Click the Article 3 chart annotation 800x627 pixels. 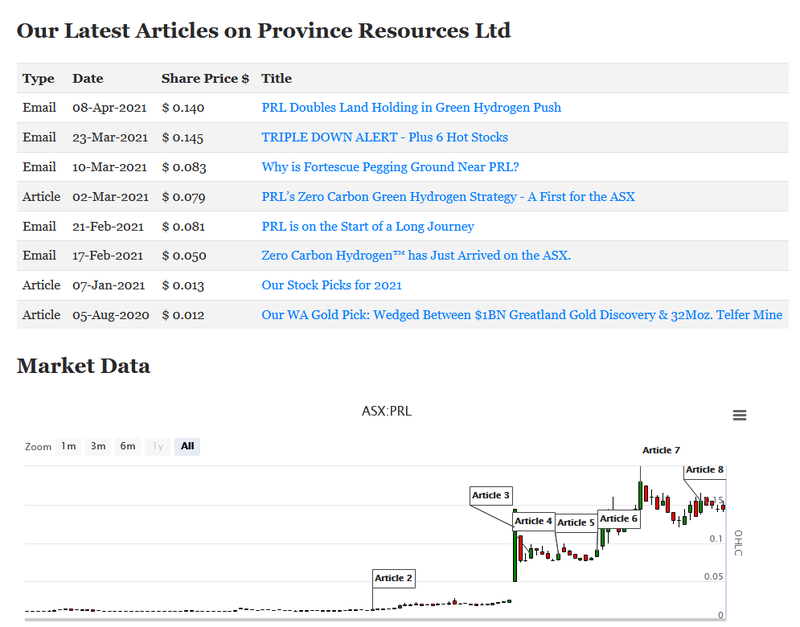(491, 495)
